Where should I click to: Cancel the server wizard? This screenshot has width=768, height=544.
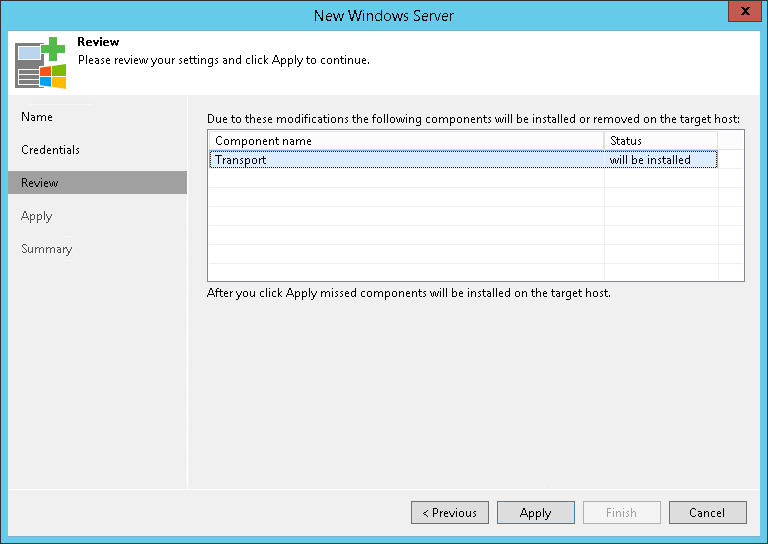707,513
